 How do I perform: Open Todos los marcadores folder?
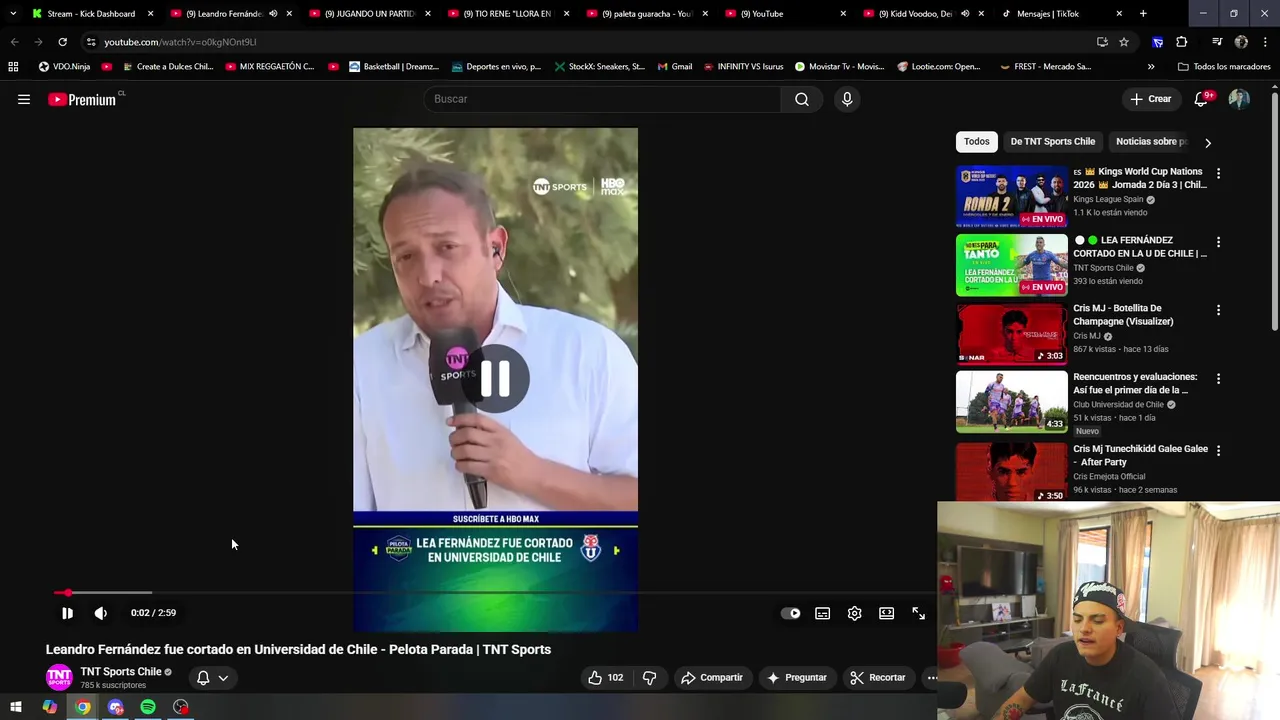pyautogui.click(x=1224, y=67)
